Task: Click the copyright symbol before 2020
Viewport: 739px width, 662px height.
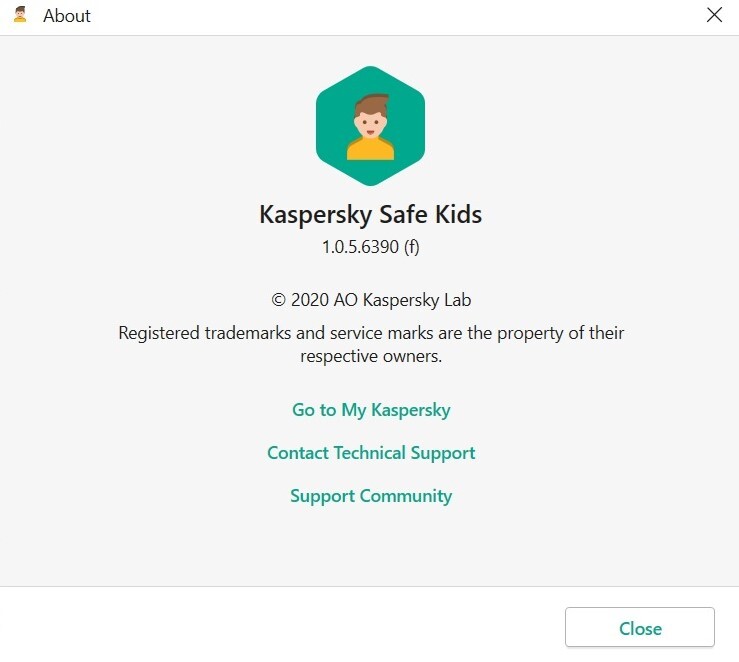Action: click(279, 300)
